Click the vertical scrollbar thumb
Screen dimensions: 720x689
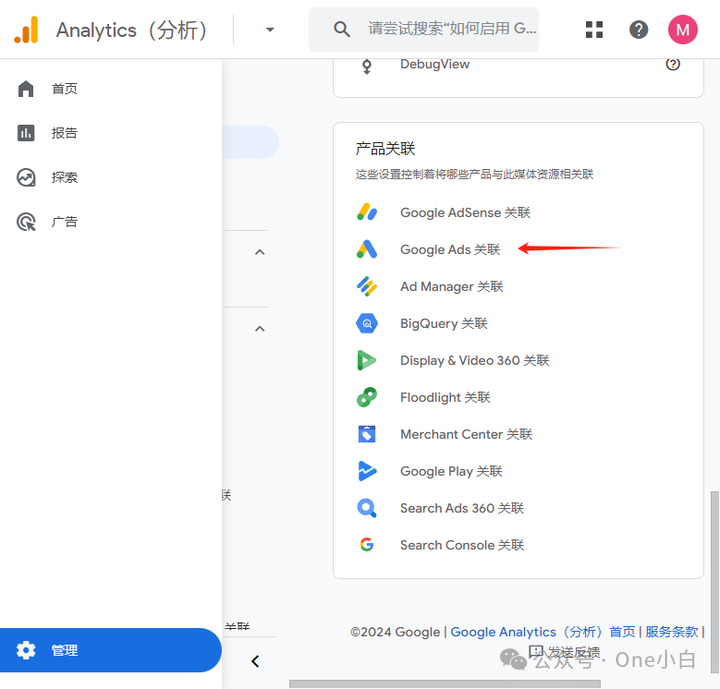pos(714,581)
